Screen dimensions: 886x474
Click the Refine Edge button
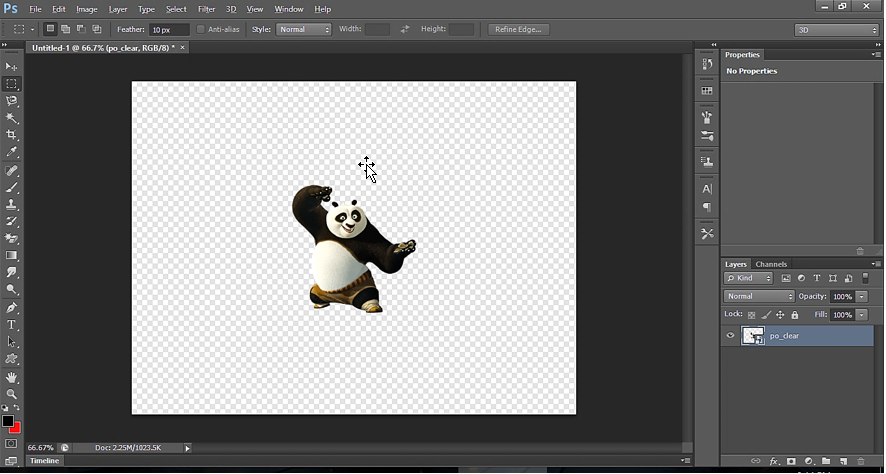(518, 29)
